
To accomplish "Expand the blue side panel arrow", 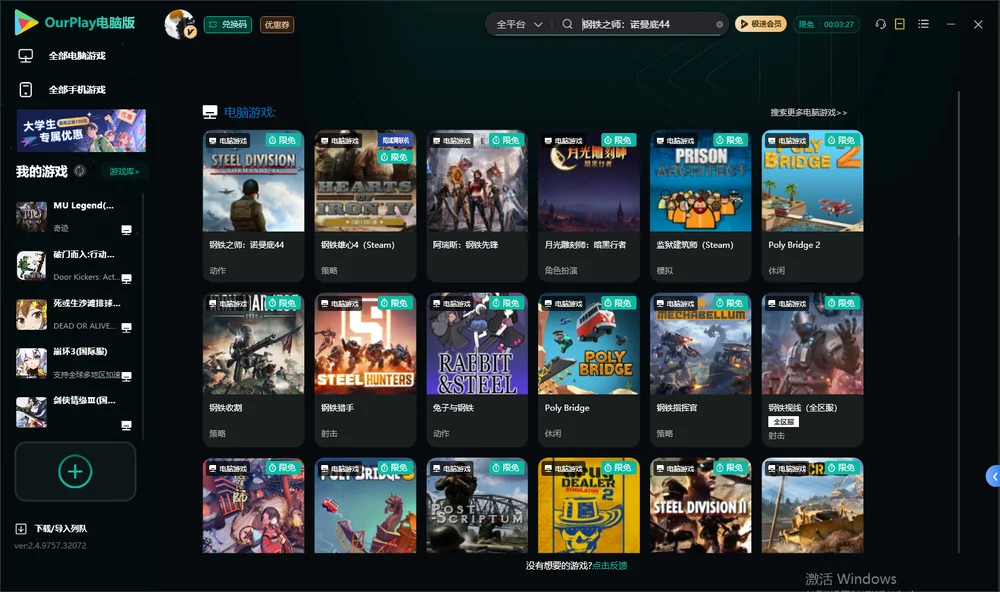I will (993, 477).
